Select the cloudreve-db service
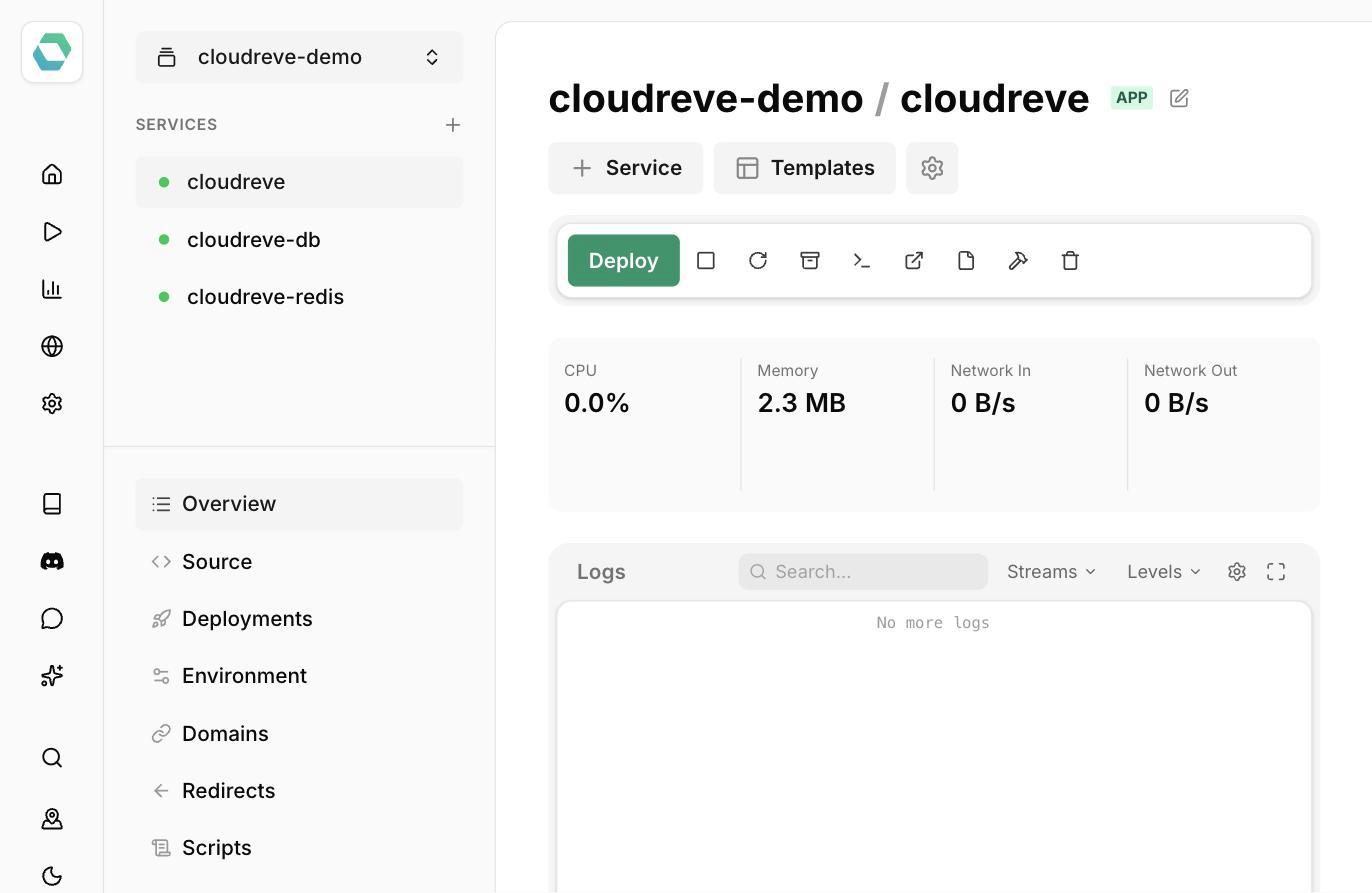 pos(299,240)
